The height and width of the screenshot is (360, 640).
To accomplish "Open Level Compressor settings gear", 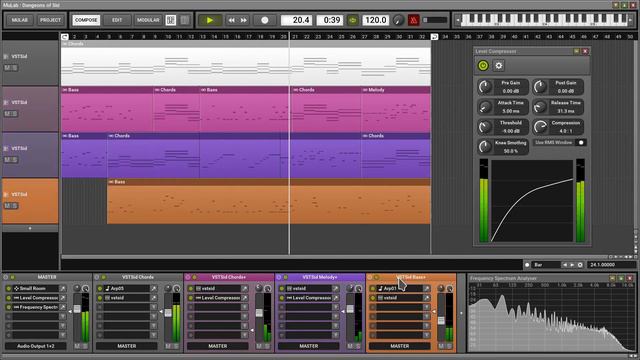I will point(499,65).
